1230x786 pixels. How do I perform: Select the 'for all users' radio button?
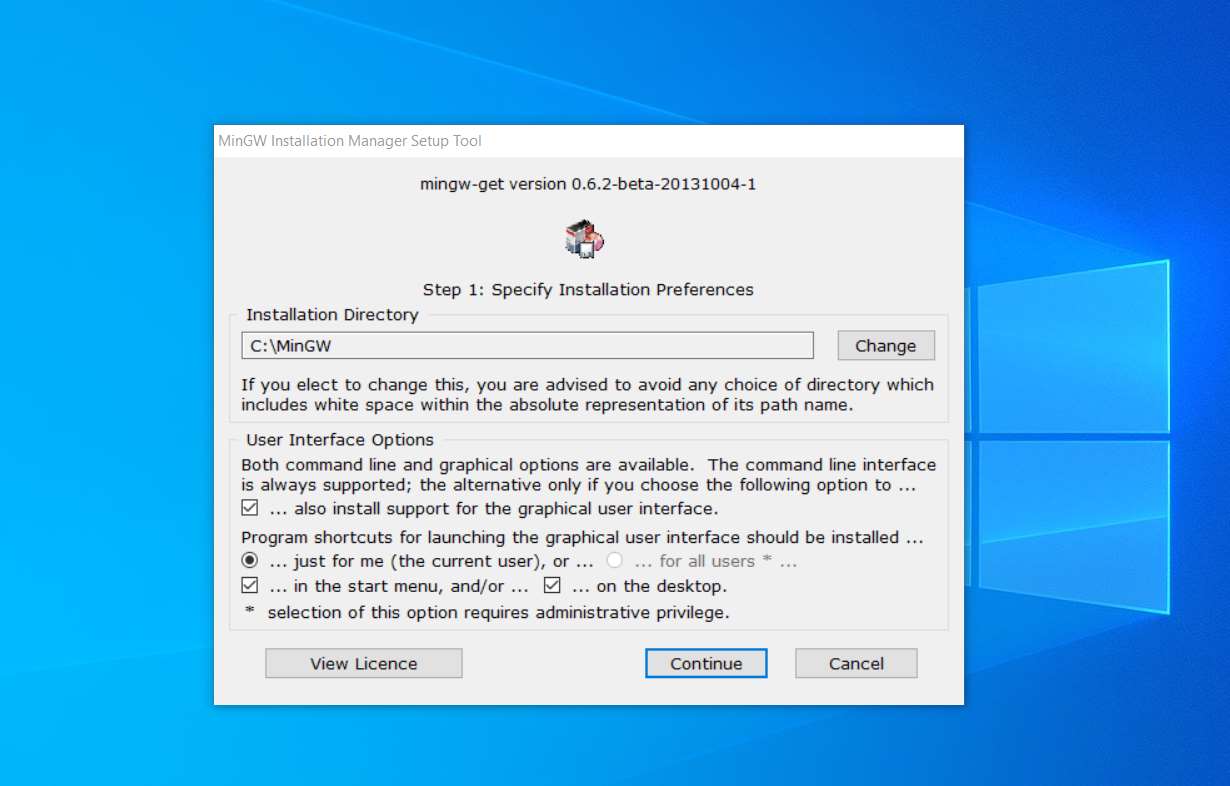click(x=616, y=561)
